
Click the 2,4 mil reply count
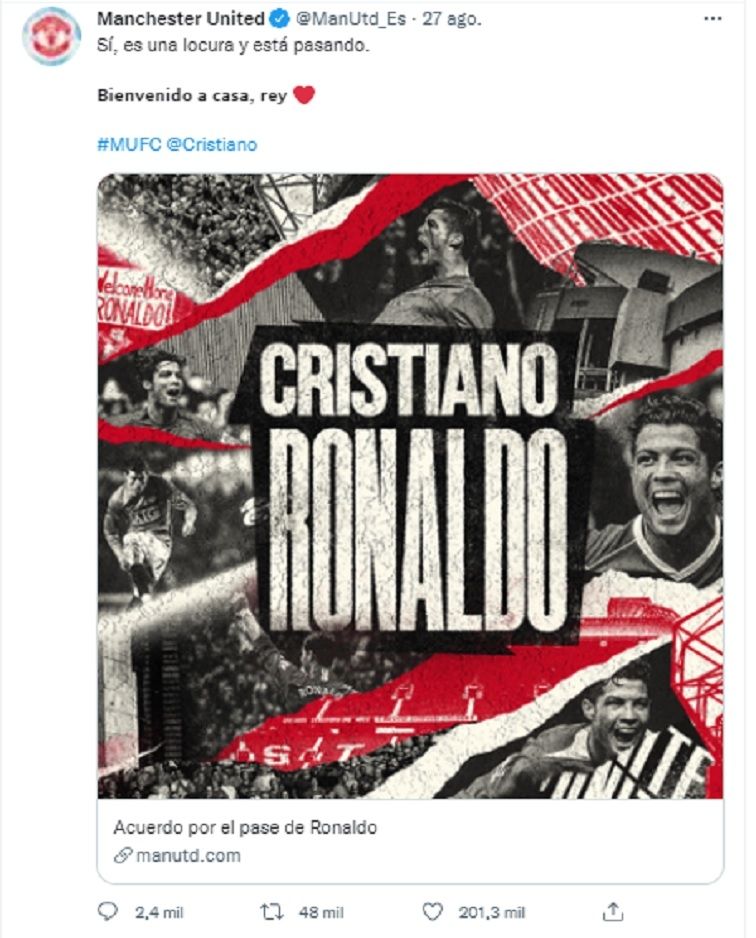(148, 911)
